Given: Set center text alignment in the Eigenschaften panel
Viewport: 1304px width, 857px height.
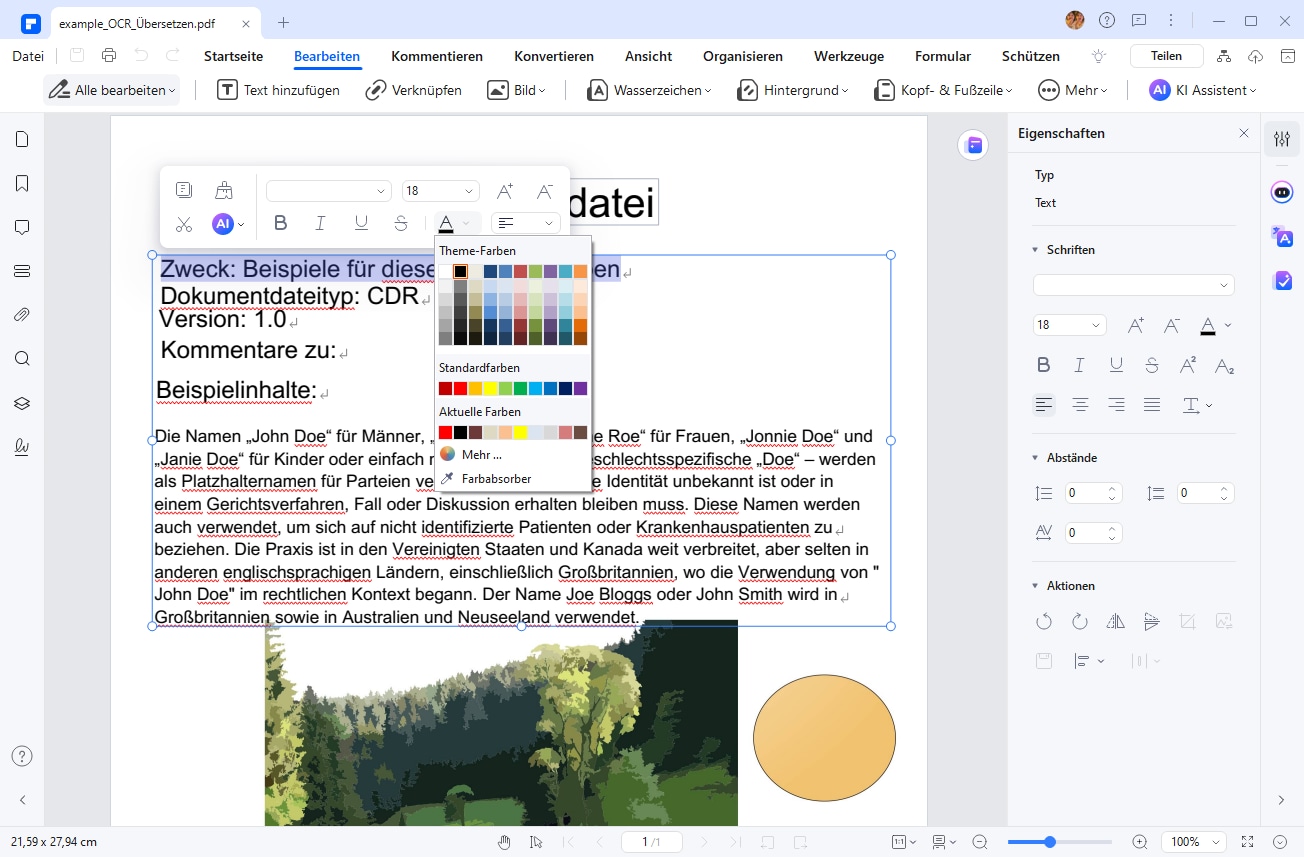Looking at the screenshot, I should tap(1080, 405).
